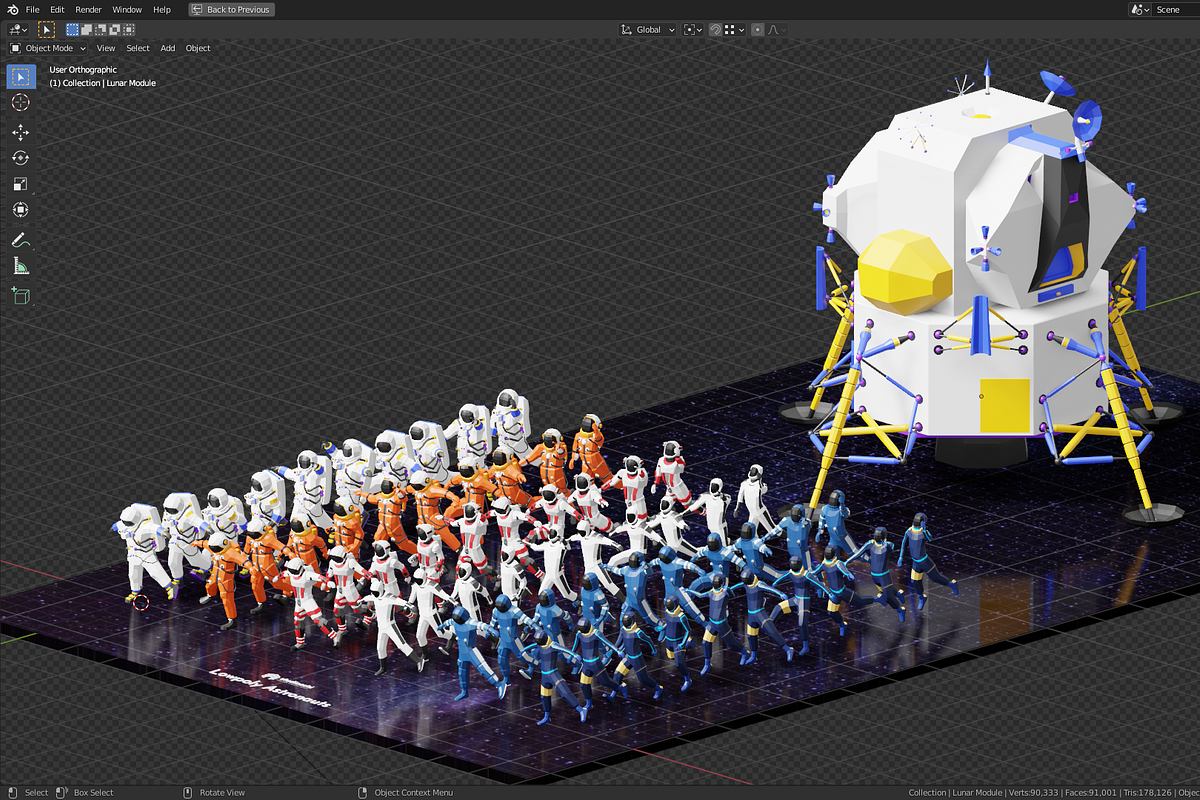Click 'Box Select' hint in status bar
1200x800 pixels.
tap(94, 792)
